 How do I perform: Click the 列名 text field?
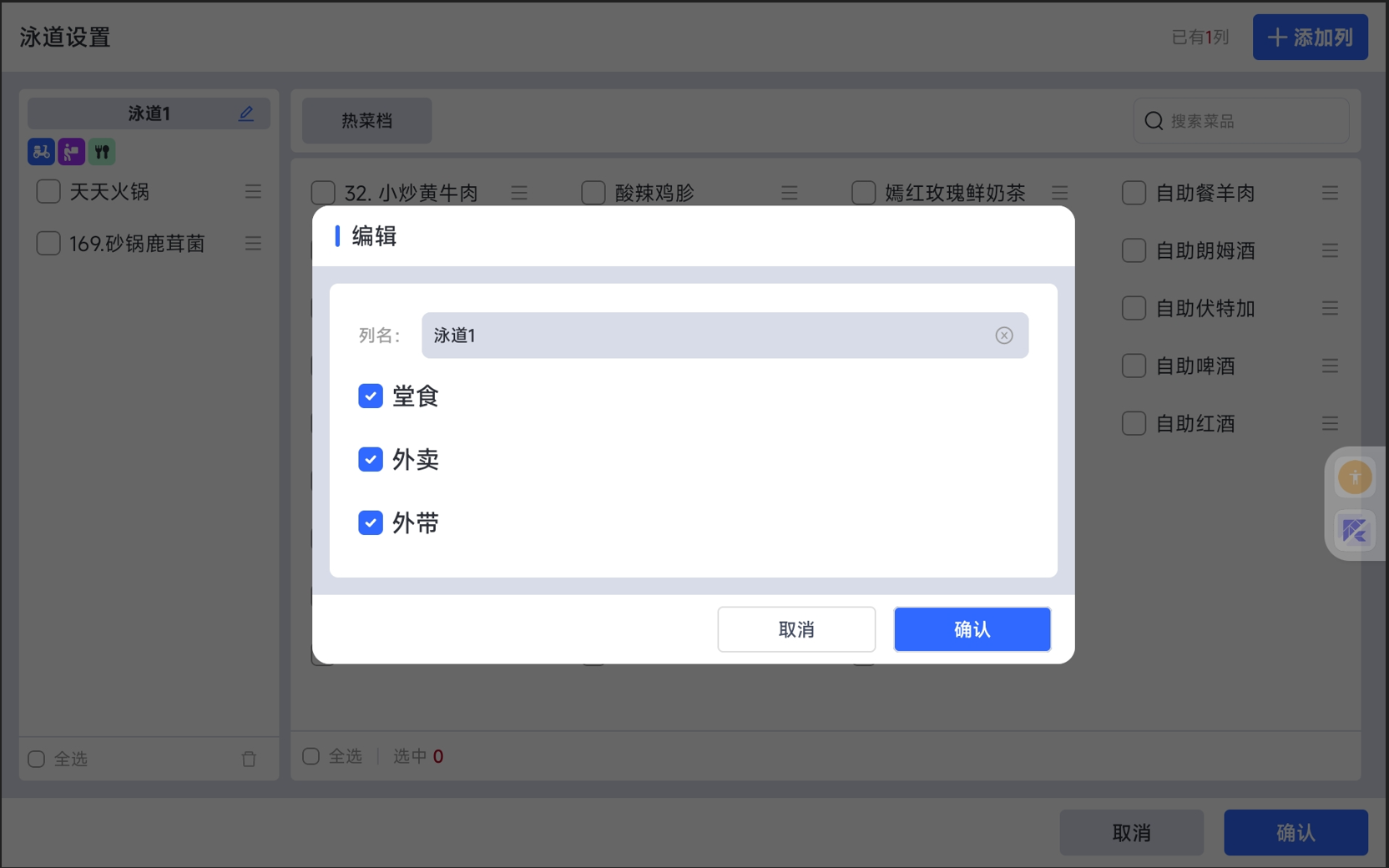710,336
